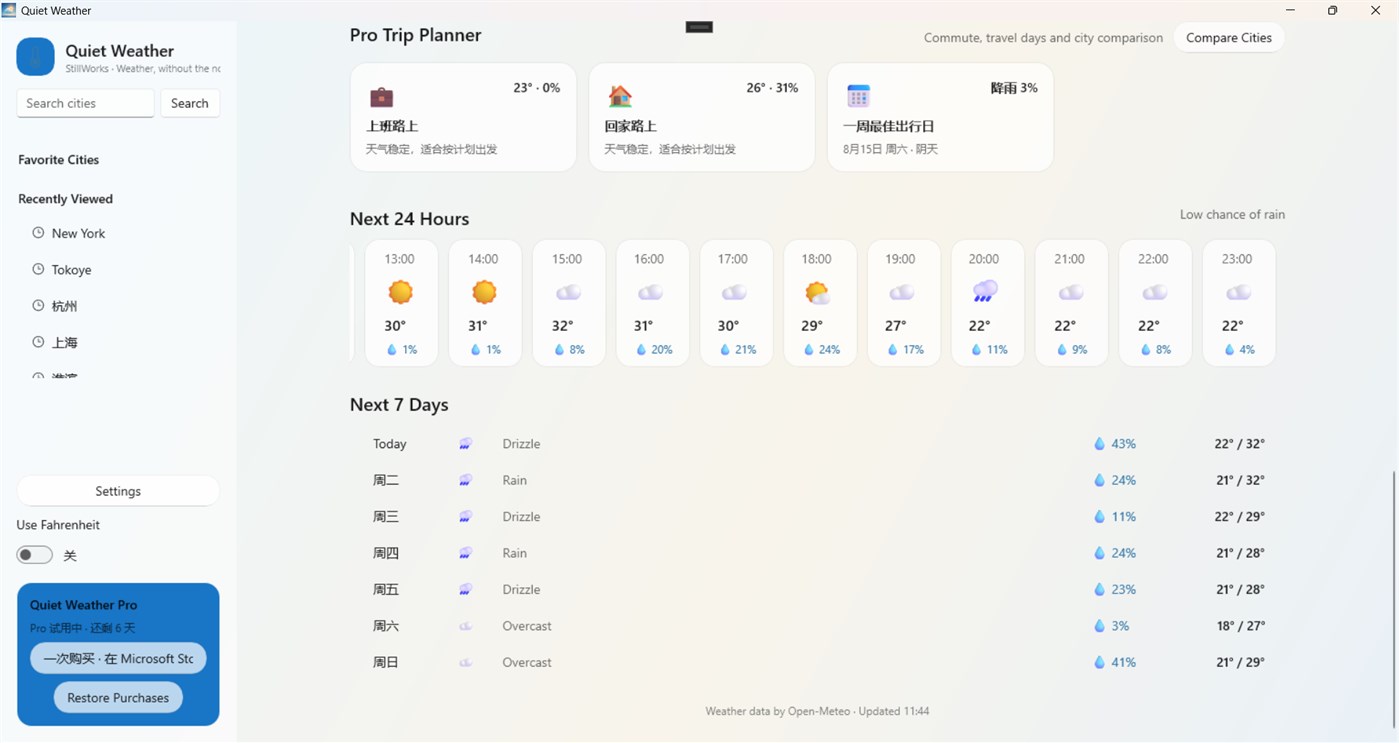The image size is (1399, 743).
Task: Click the calendar icon on 一周最佳出行日 card
Action: click(x=858, y=96)
